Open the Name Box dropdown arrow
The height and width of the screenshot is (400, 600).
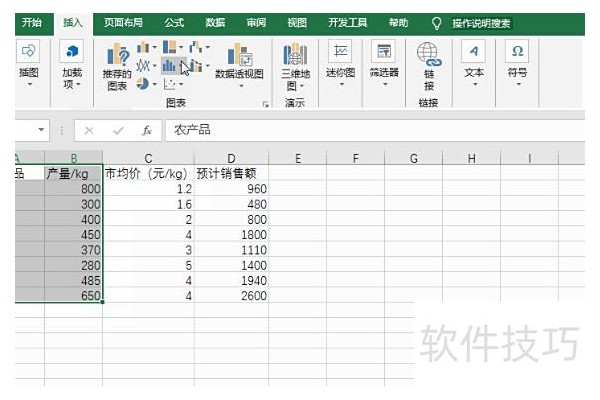click(x=41, y=130)
